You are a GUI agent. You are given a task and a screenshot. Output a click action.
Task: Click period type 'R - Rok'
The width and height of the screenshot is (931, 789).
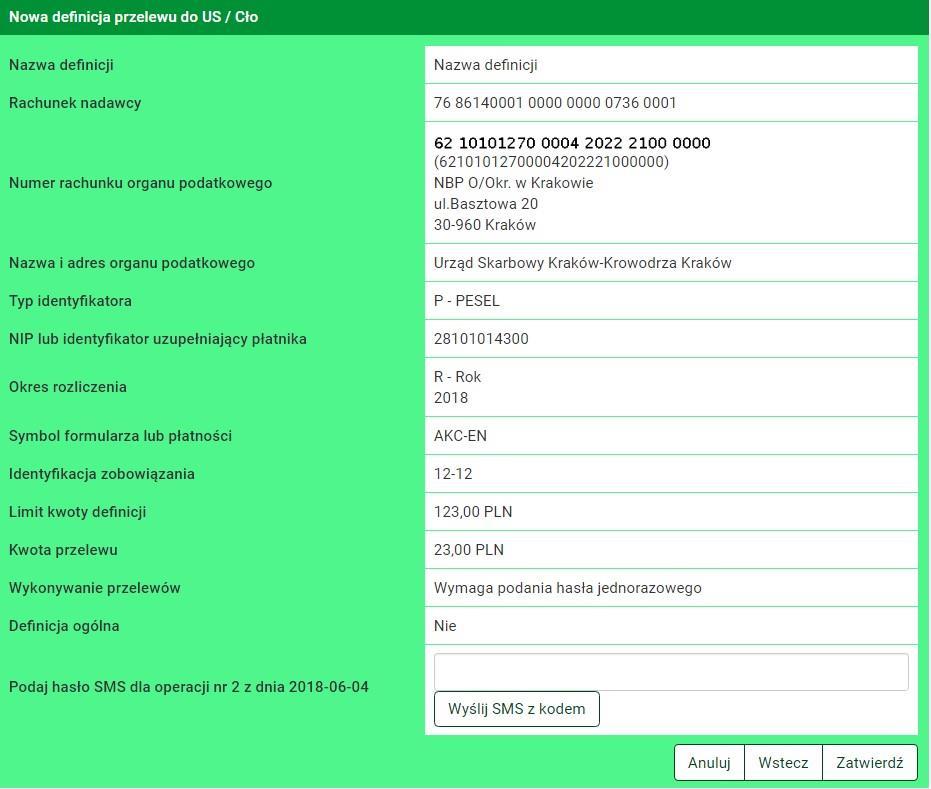457,377
